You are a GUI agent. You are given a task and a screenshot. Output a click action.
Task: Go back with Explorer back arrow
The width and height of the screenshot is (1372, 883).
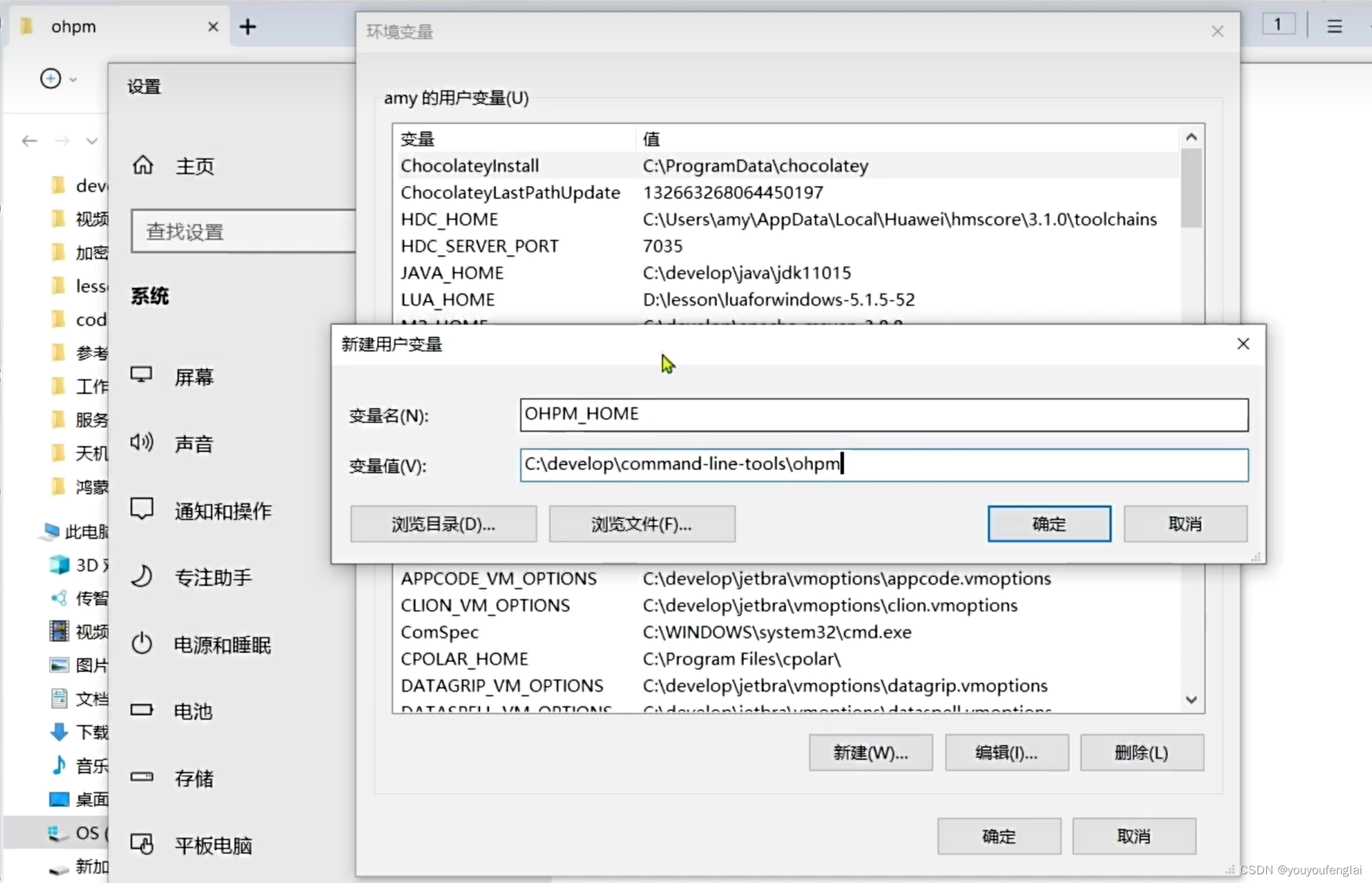[29, 141]
